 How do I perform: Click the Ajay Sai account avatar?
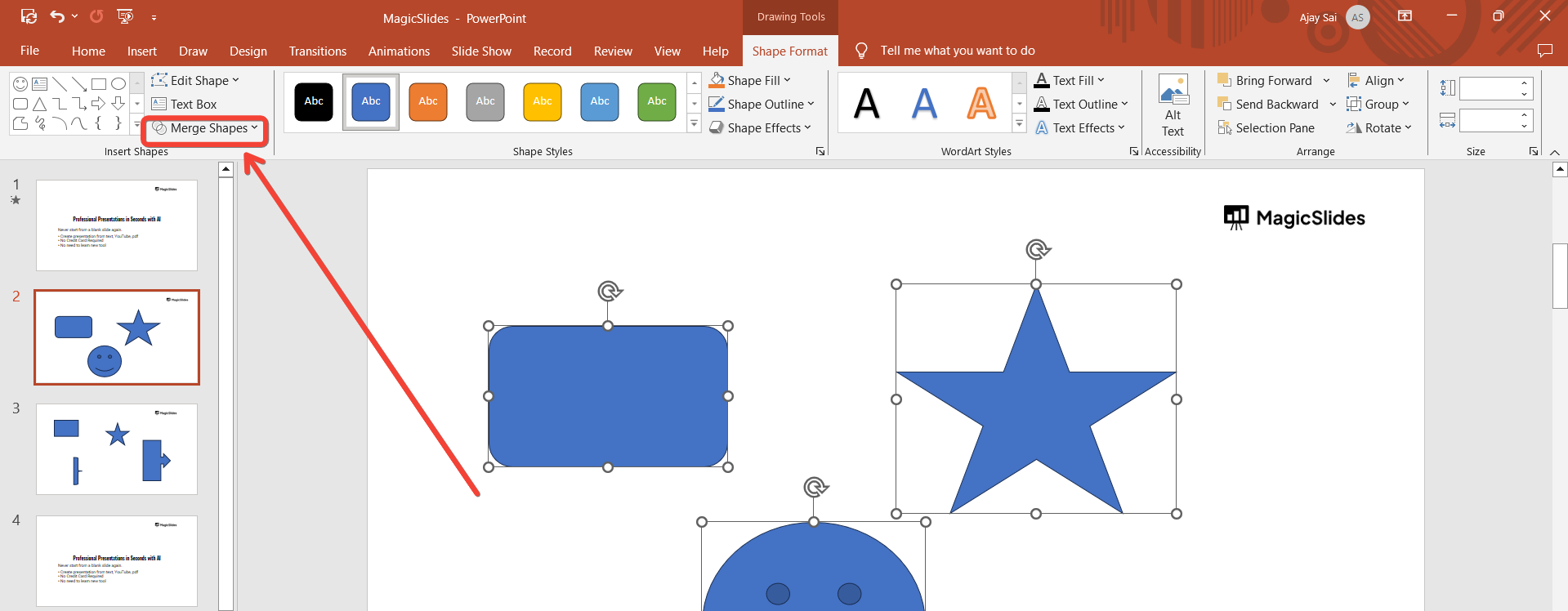coord(1358,17)
